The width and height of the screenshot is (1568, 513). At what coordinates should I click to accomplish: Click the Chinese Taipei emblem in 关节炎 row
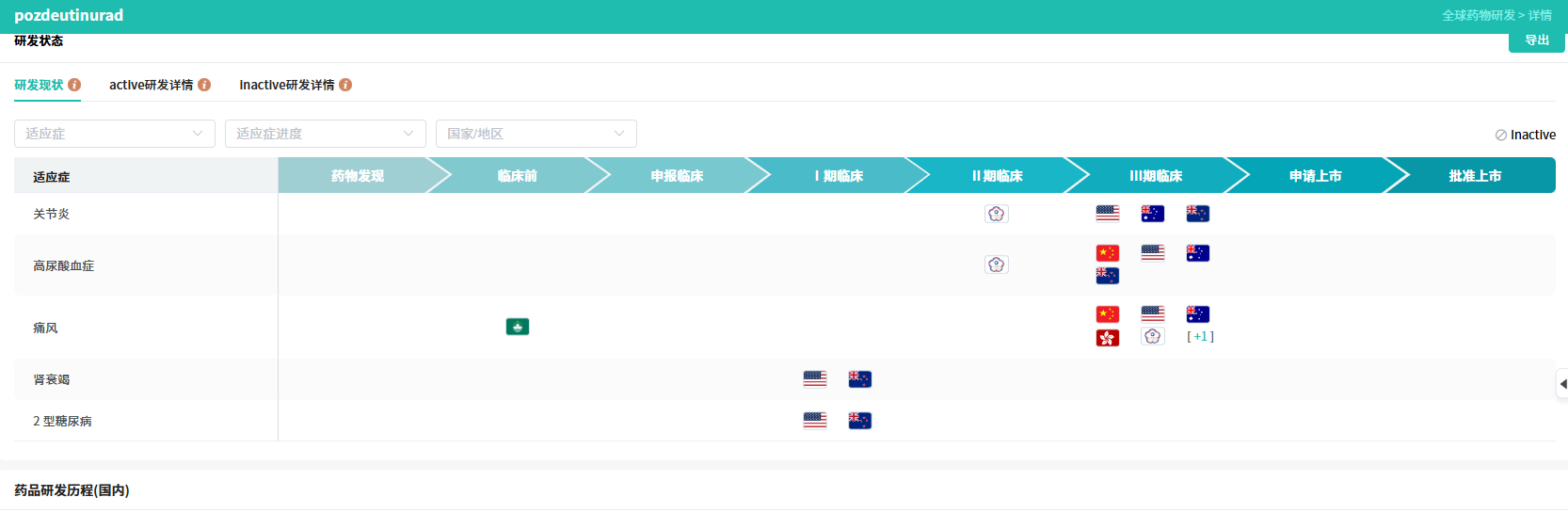click(x=997, y=214)
